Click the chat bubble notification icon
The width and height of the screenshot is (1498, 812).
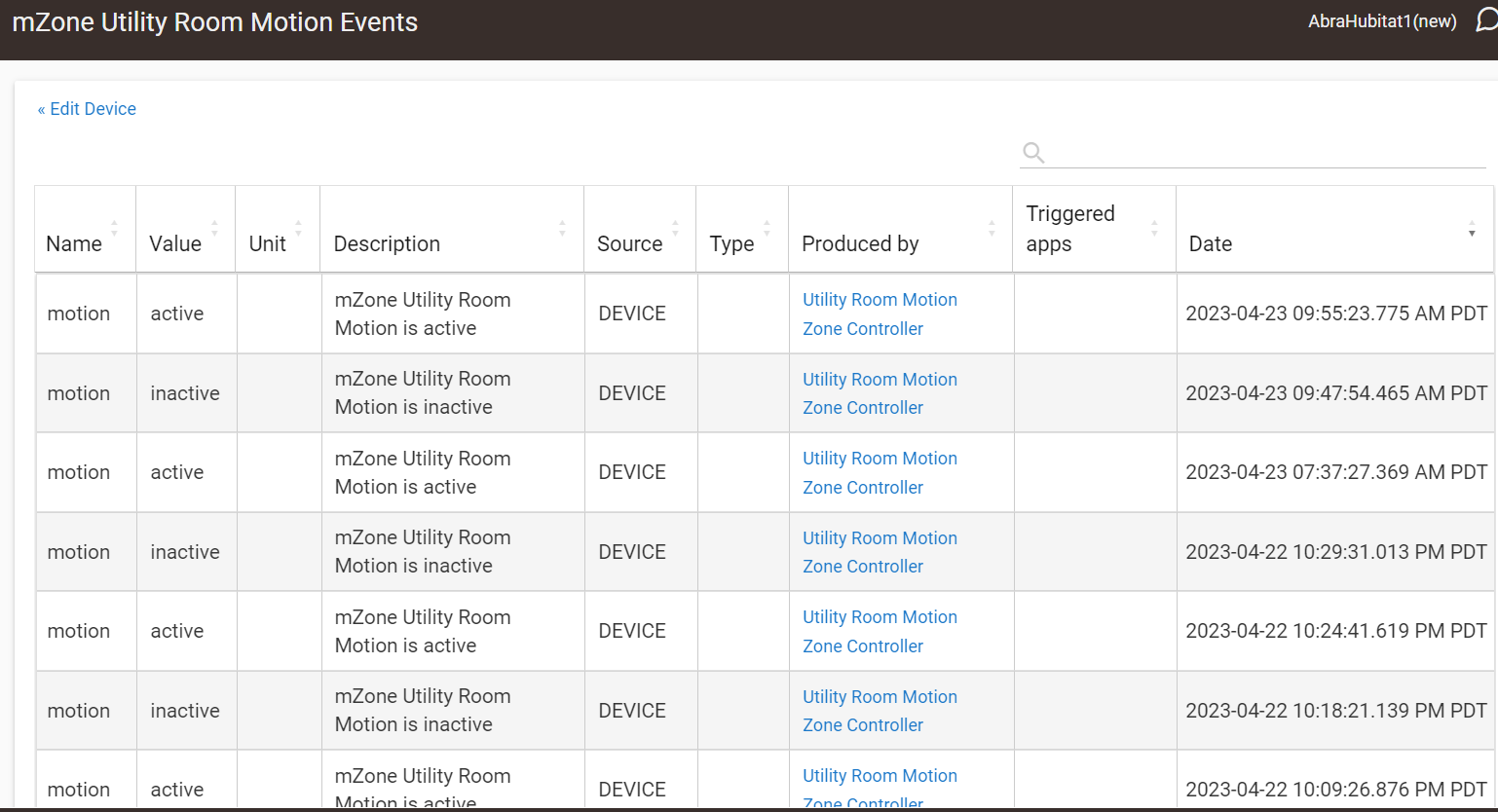click(x=1484, y=21)
